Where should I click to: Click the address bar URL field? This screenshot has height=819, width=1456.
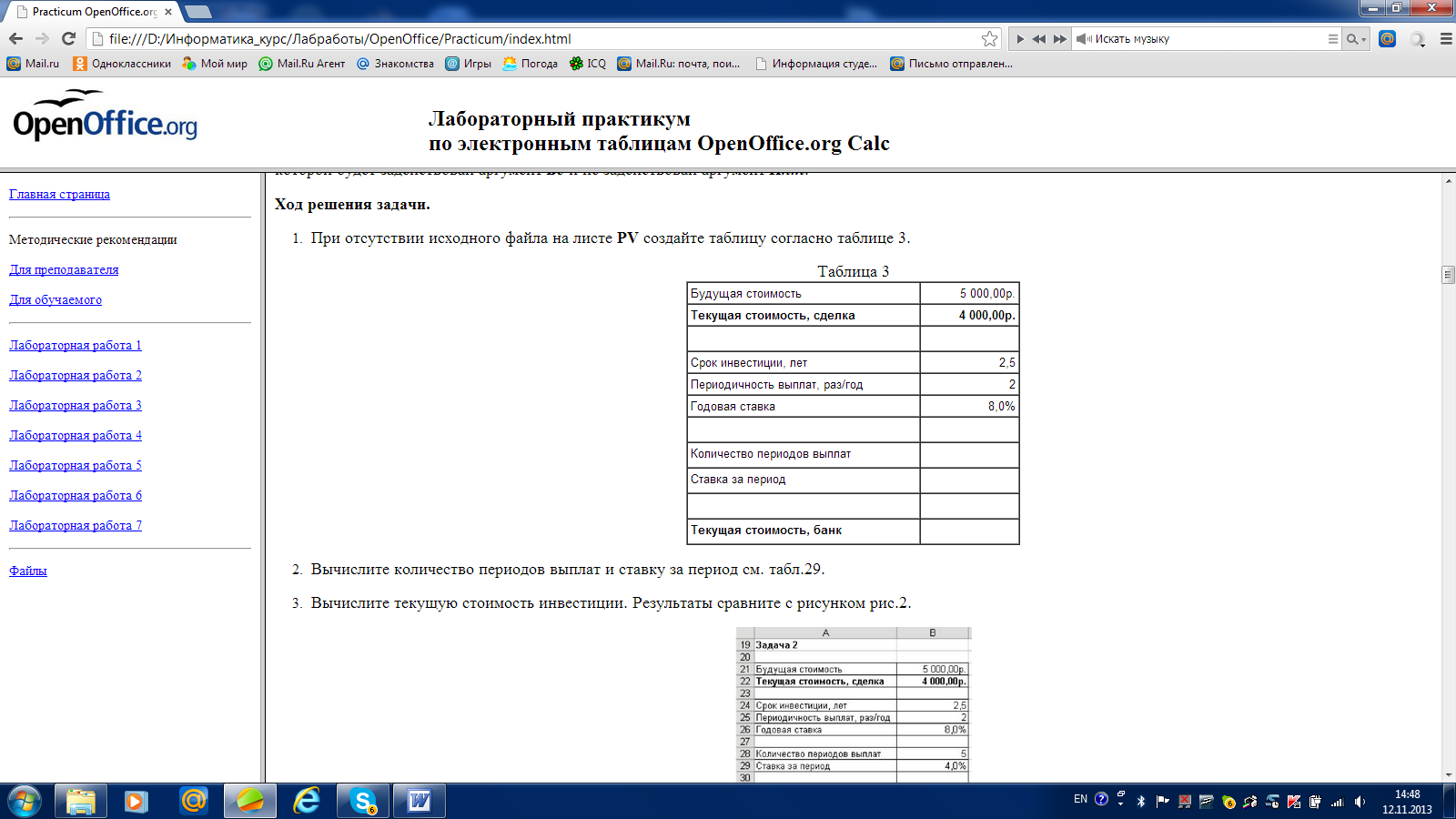(x=541, y=39)
